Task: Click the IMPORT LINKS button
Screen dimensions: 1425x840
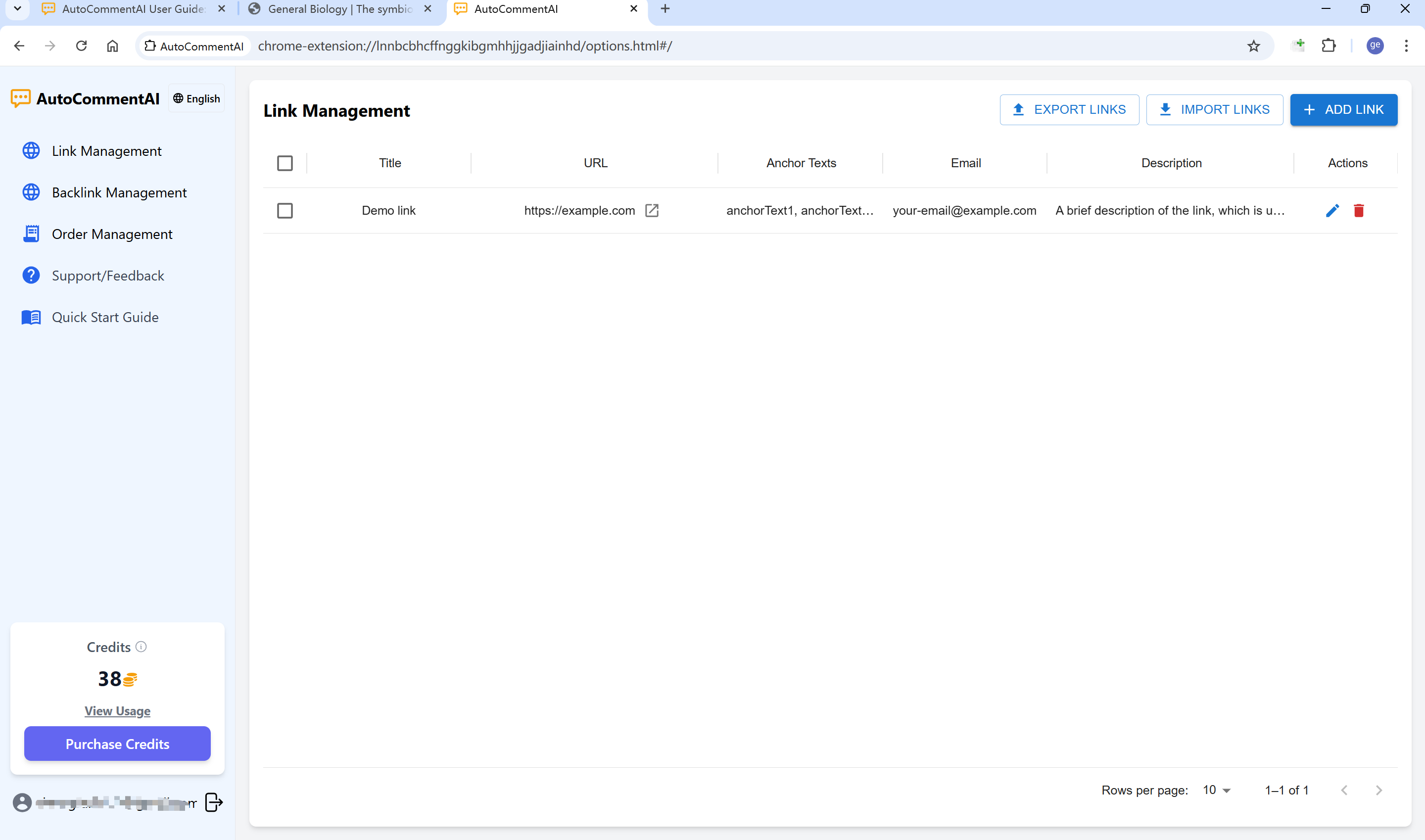Action: coord(1214,110)
